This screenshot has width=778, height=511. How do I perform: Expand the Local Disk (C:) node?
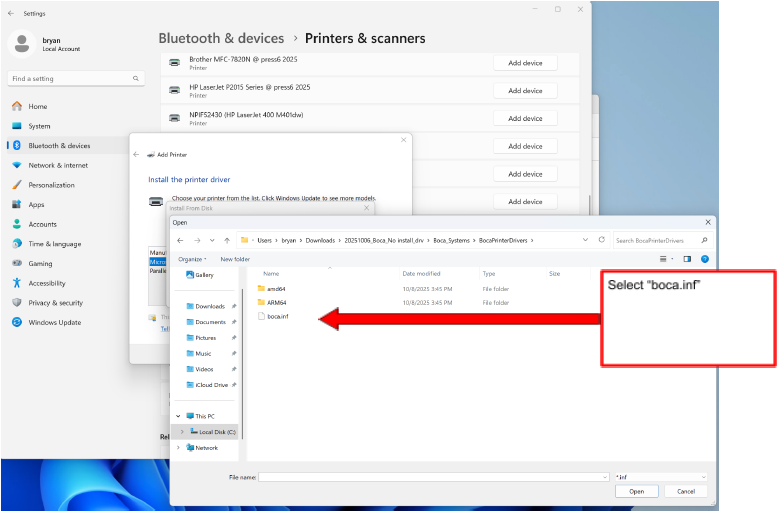click(x=182, y=432)
